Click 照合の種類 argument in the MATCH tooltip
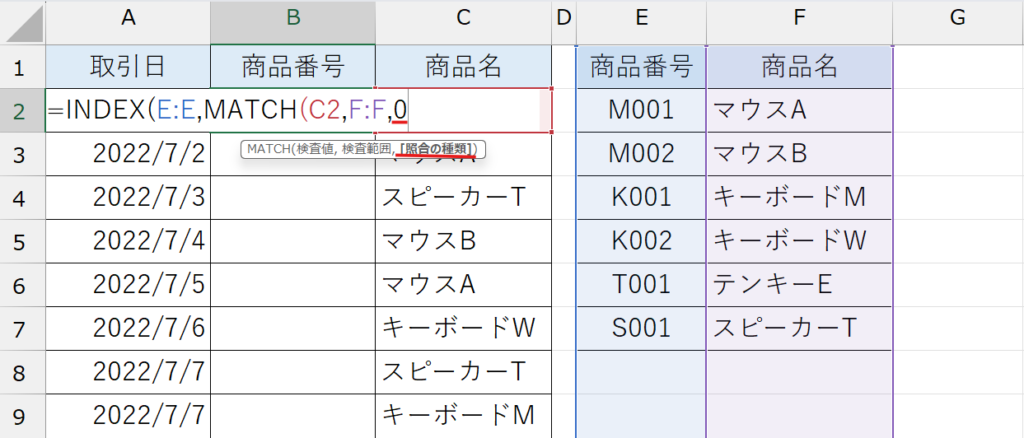The image size is (1024, 438). coord(438,149)
